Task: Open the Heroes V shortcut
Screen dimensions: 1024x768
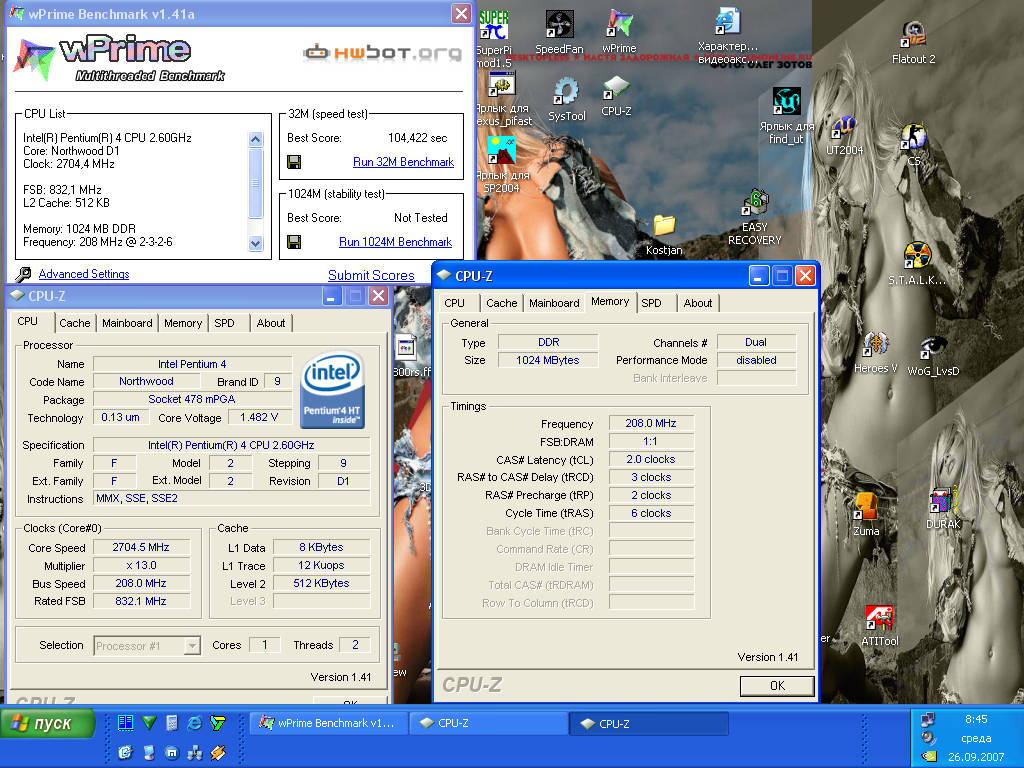Action: pyautogui.click(x=876, y=344)
